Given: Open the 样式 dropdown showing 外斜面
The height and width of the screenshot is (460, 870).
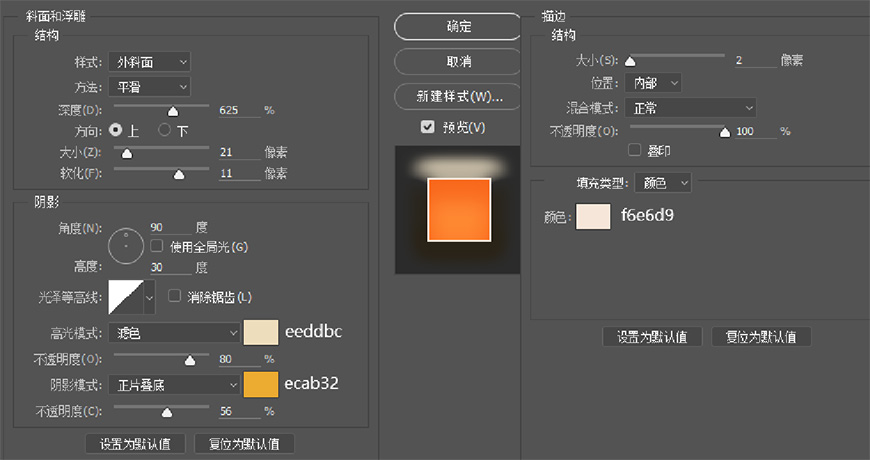Looking at the screenshot, I should point(149,62).
